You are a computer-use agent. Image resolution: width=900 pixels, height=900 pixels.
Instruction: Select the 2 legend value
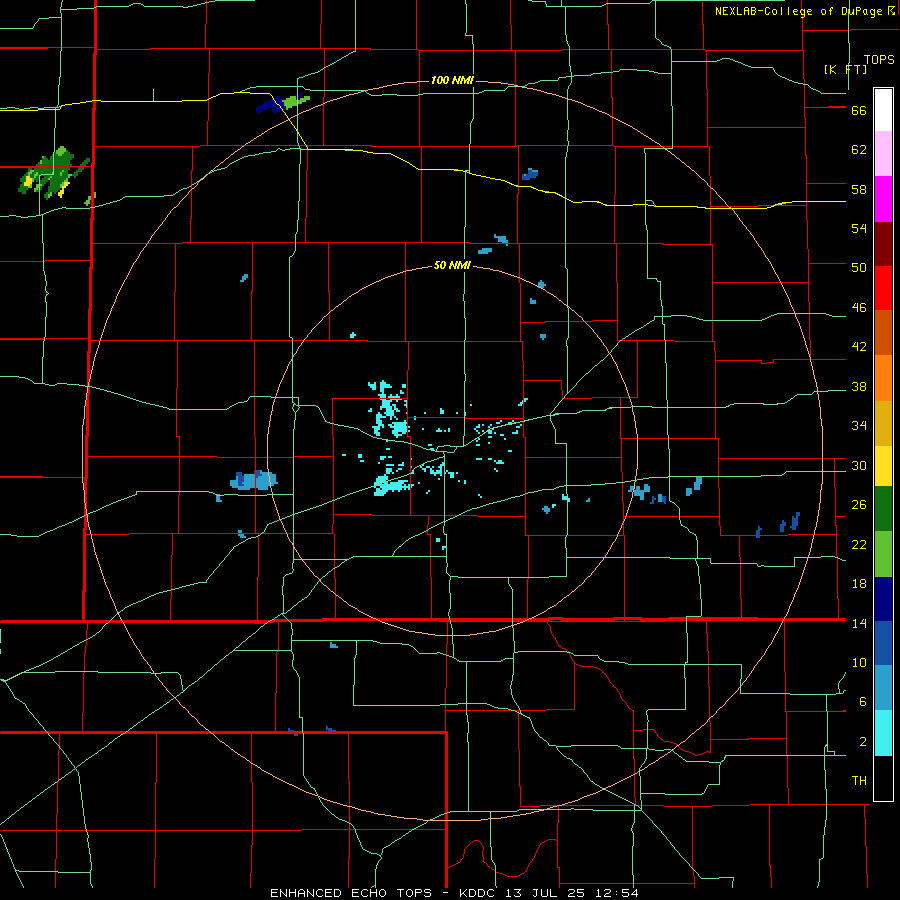click(863, 742)
